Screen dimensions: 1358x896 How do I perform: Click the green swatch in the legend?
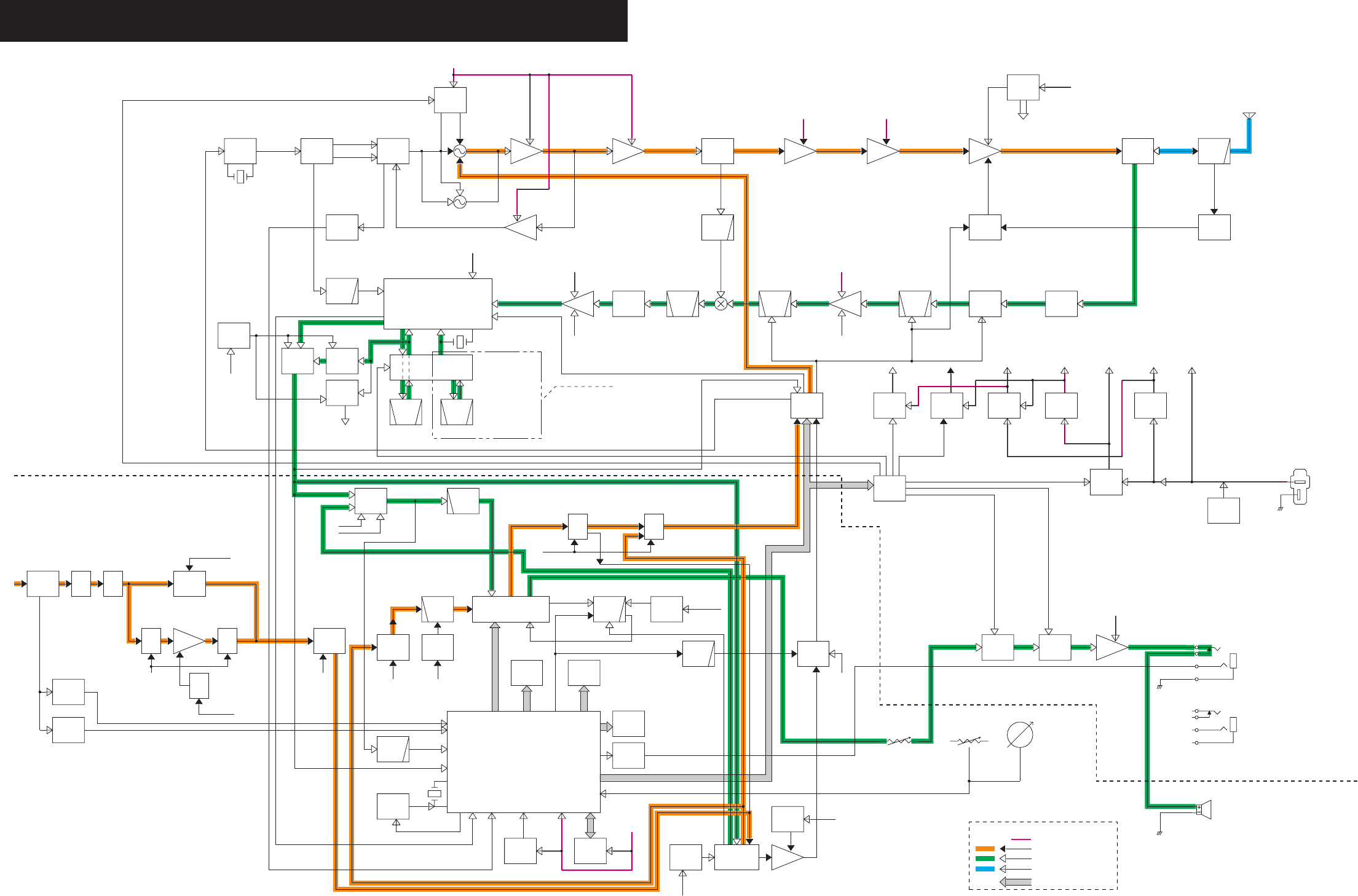coord(985,859)
